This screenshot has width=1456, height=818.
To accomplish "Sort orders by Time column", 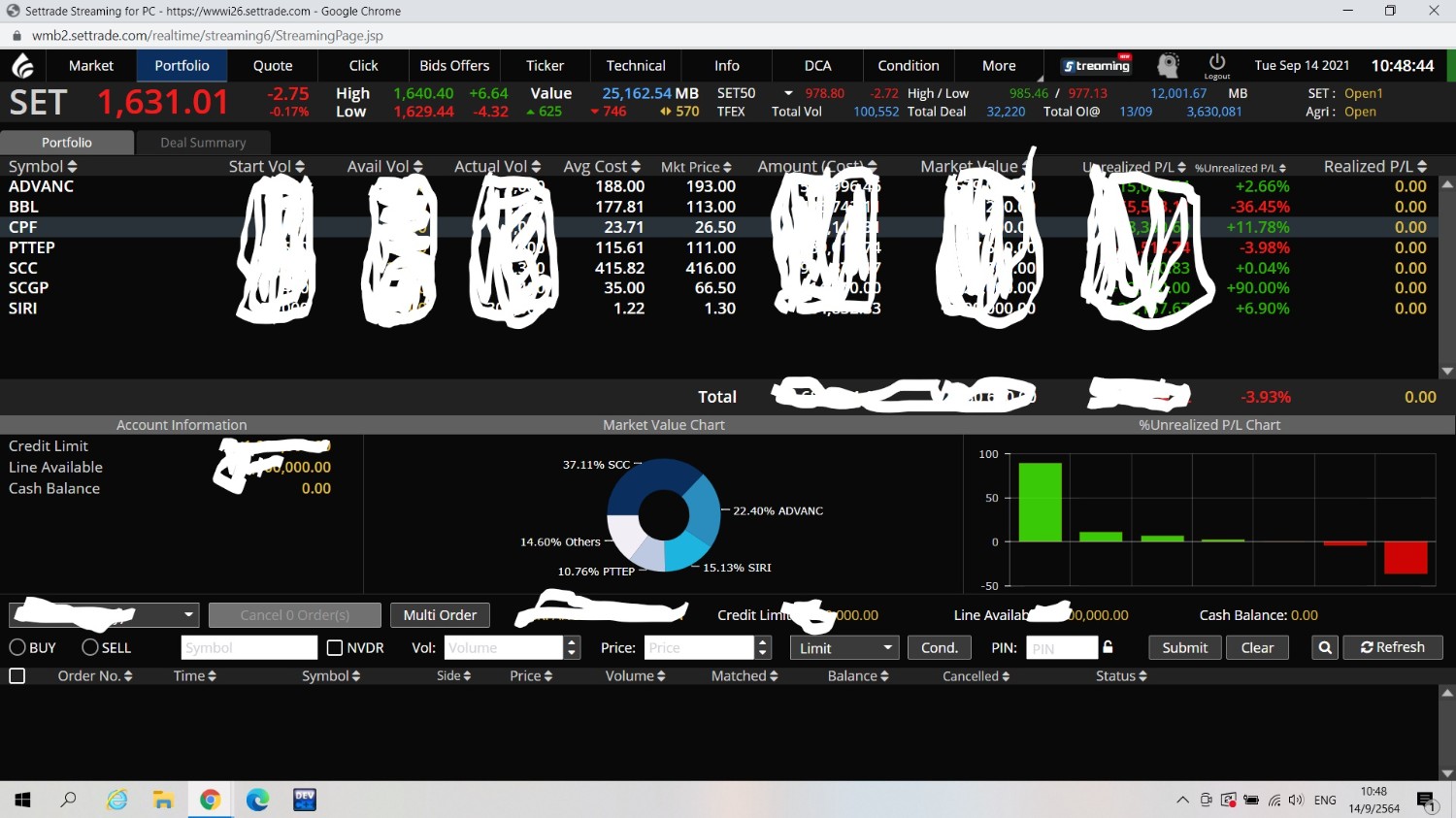I will pyautogui.click(x=195, y=675).
